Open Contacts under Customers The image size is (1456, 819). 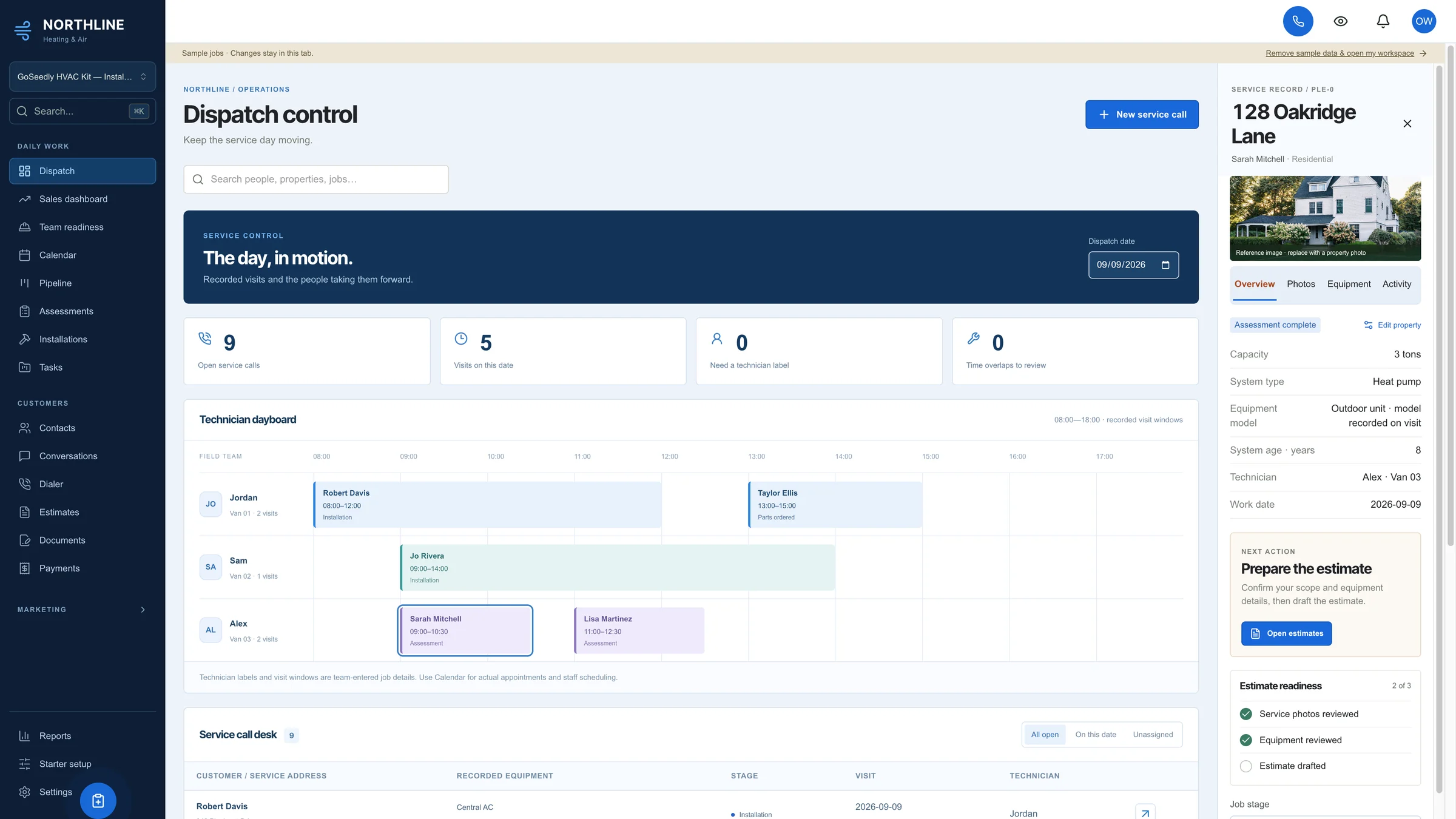pos(83,428)
